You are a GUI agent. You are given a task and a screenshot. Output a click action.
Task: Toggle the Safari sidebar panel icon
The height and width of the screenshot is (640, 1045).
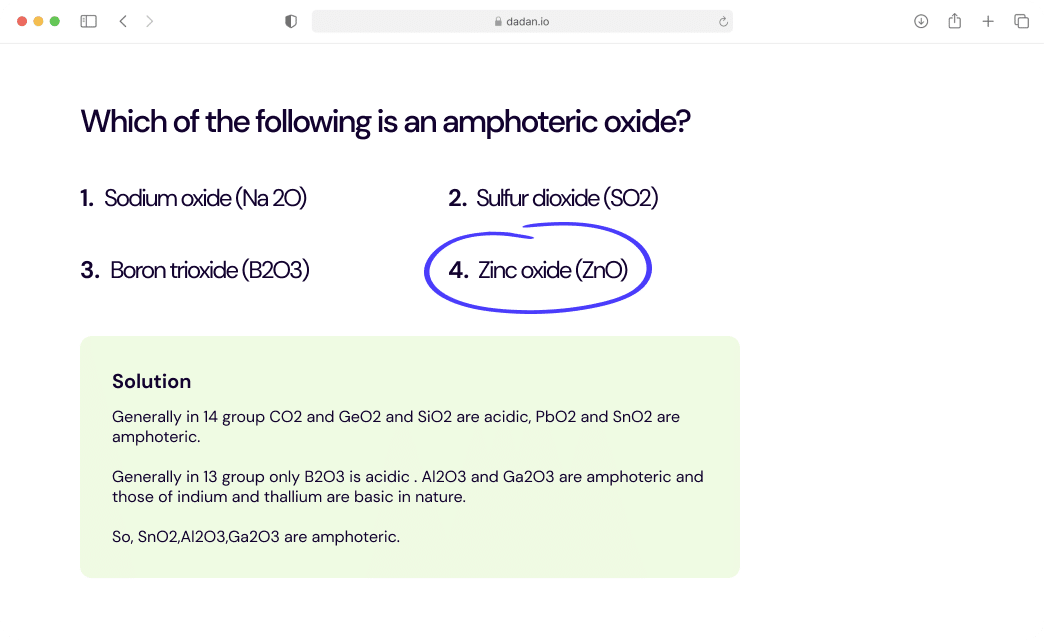[88, 21]
